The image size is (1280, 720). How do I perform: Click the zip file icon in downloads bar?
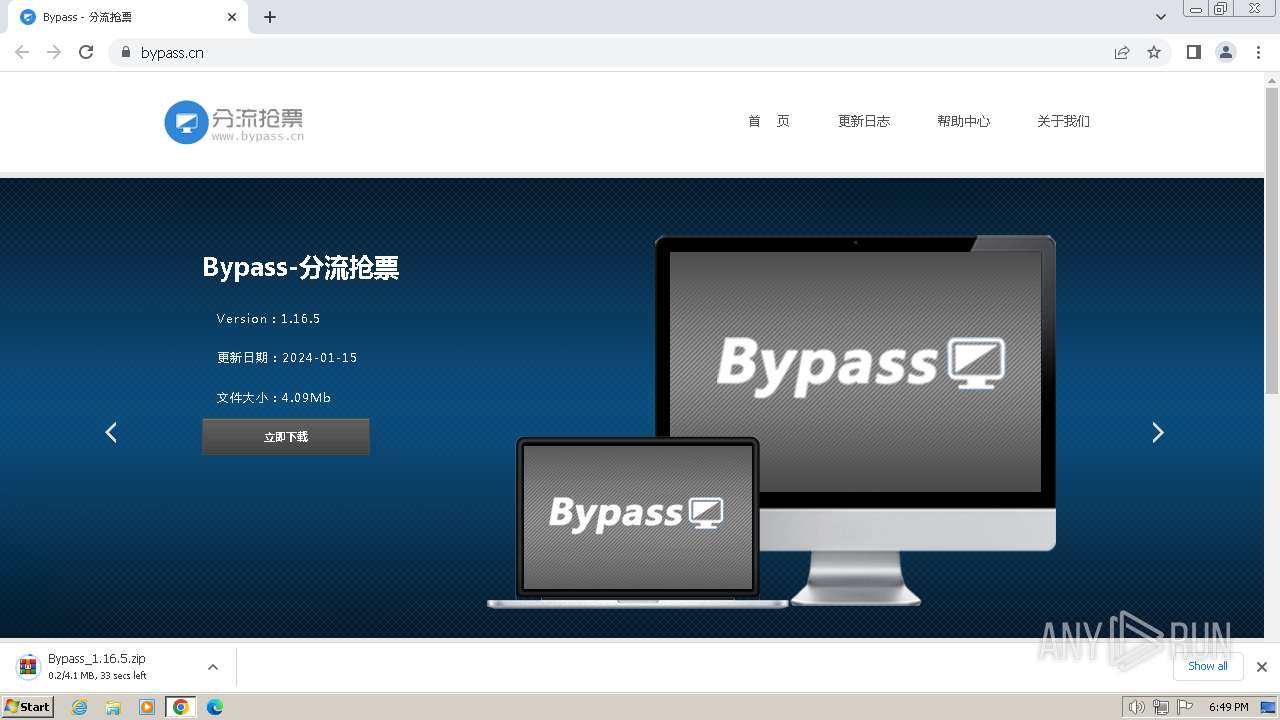click(x=28, y=667)
